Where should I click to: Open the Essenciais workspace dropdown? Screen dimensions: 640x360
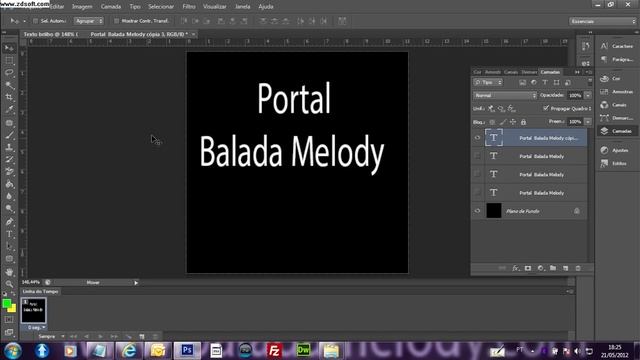pos(602,21)
